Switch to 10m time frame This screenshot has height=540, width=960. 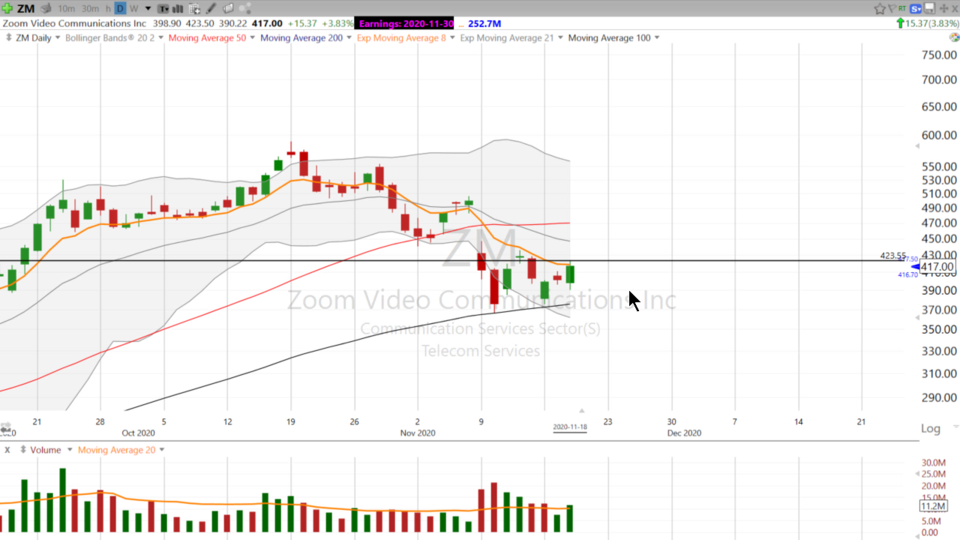tap(66, 9)
